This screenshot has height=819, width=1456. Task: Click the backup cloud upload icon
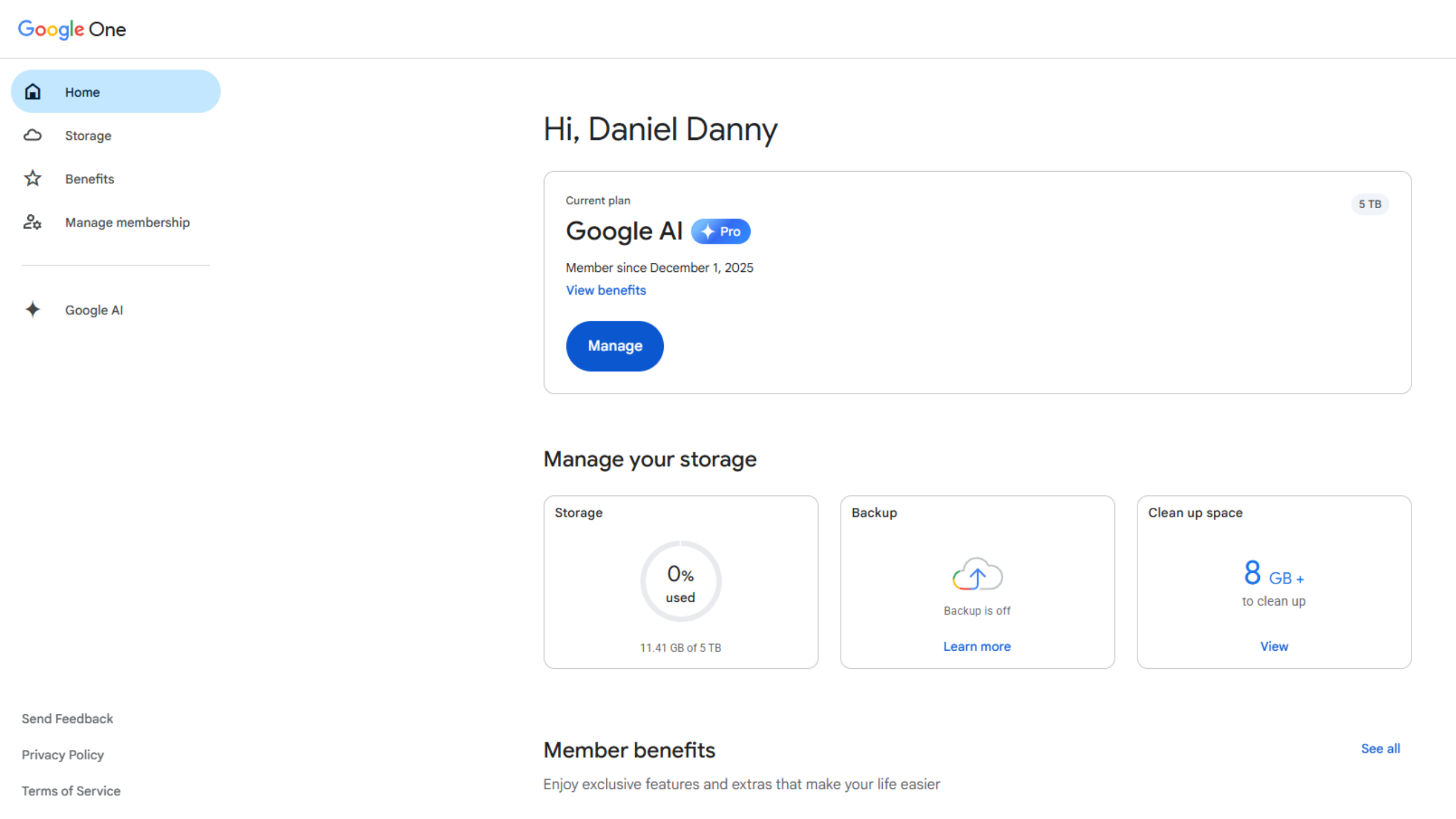pyautogui.click(x=977, y=574)
